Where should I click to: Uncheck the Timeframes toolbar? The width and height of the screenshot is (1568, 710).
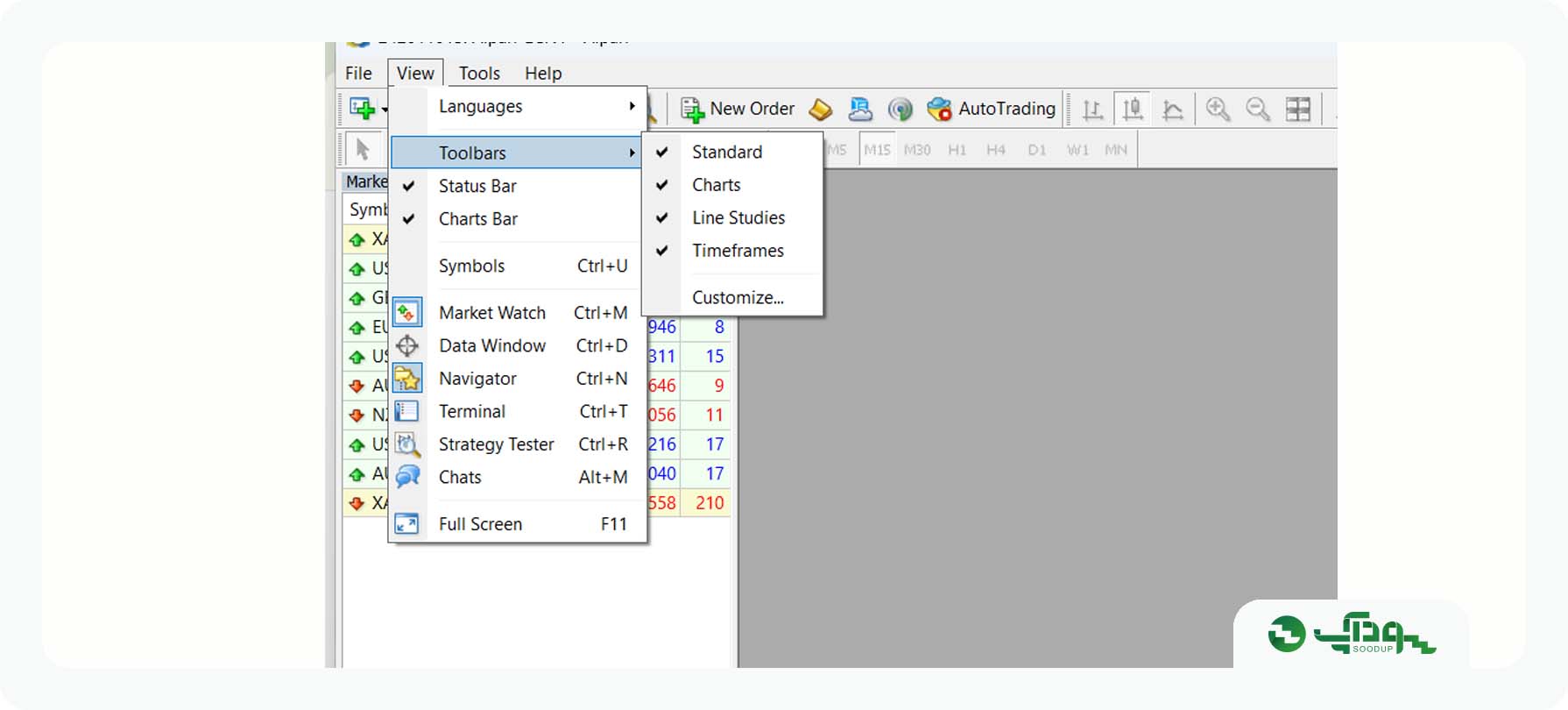tap(732, 251)
